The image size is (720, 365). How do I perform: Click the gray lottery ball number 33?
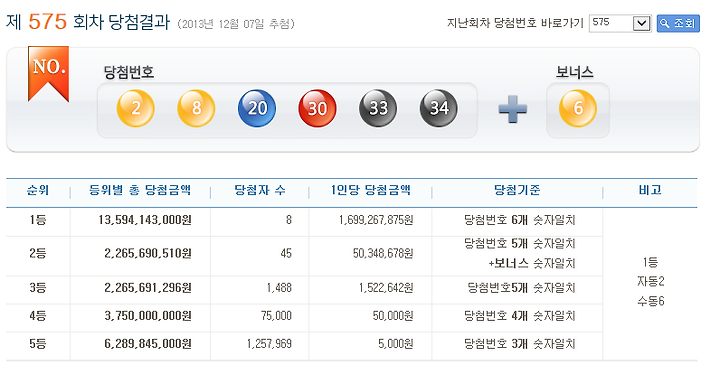coord(378,108)
